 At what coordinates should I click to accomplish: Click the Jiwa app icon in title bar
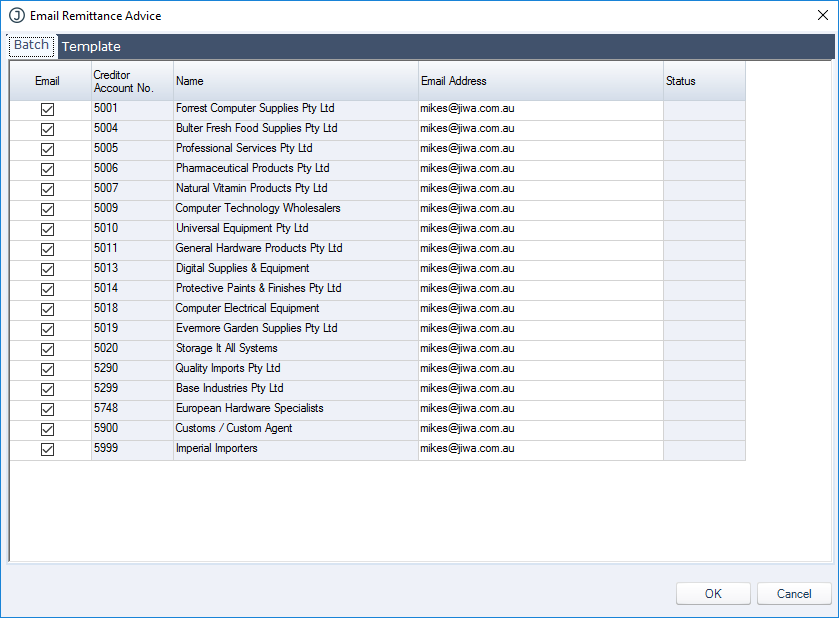click(x=16, y=16)
